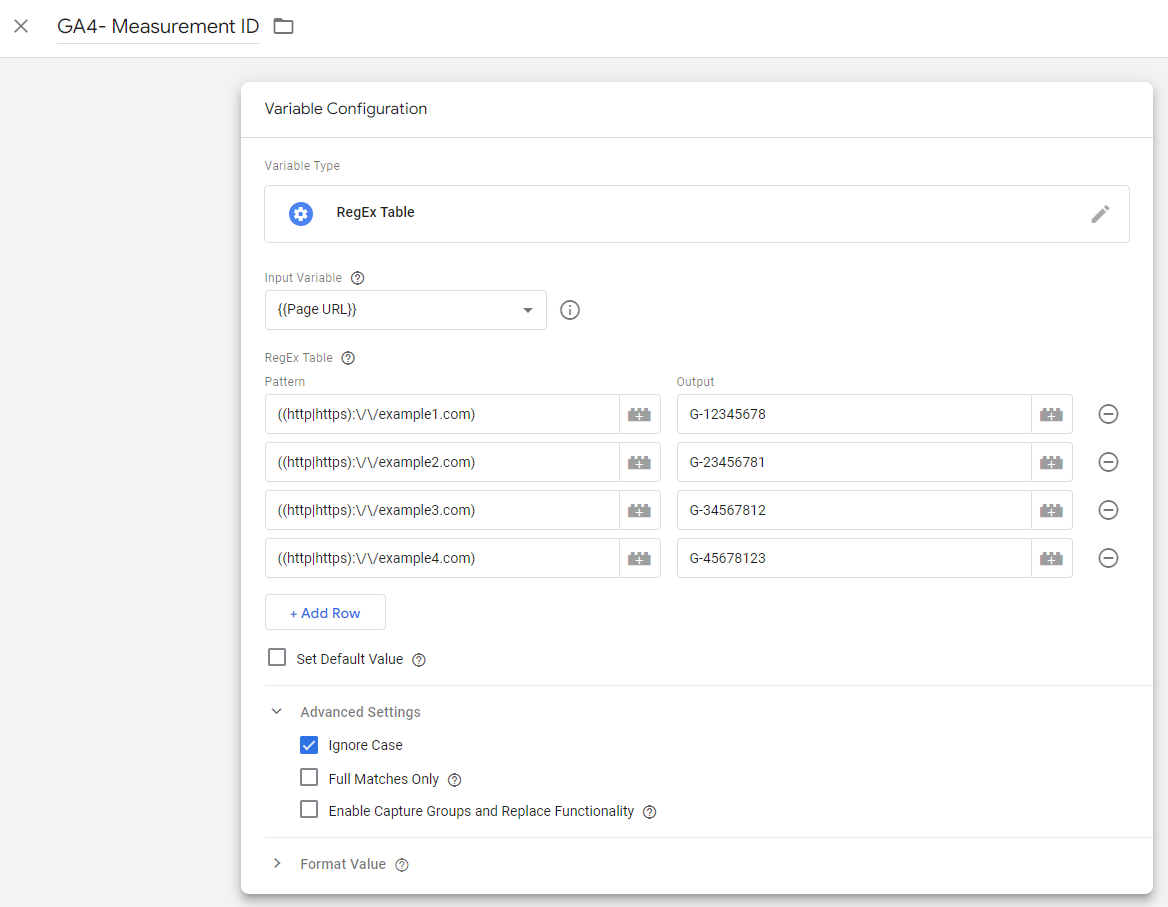Insert variable in the example1.com pattern field
The image size is (1168, 907).
(x=639, y=414)
